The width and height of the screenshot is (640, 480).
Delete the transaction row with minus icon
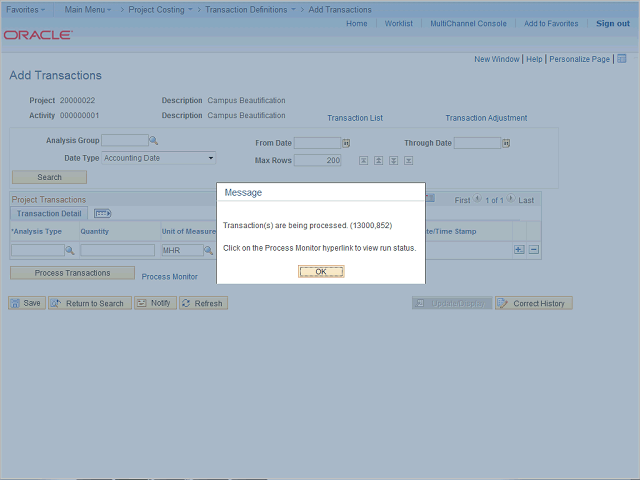(x=534, y=249)
